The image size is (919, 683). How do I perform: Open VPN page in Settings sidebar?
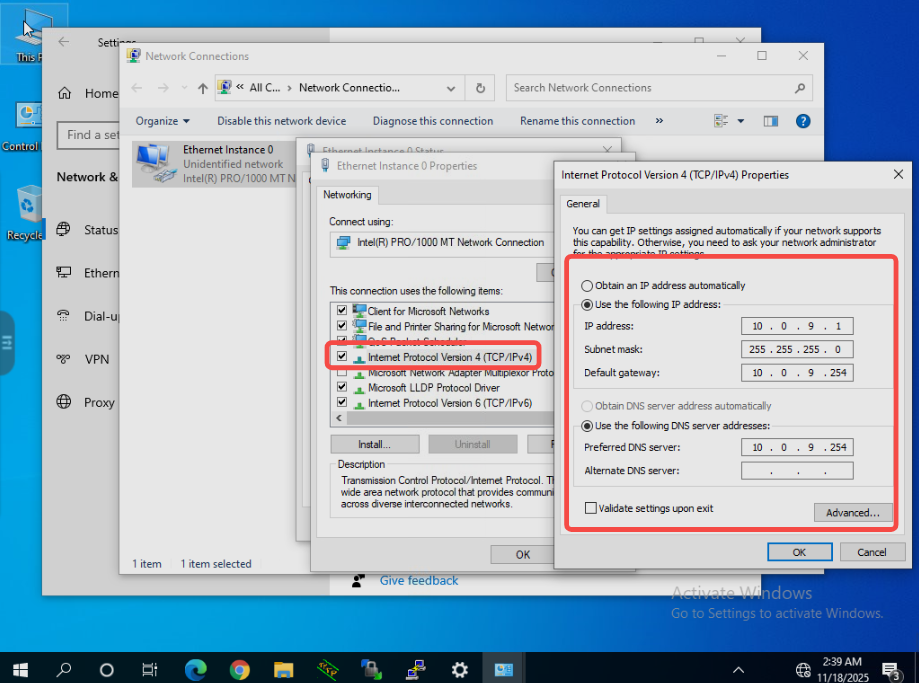click(83, 359)
